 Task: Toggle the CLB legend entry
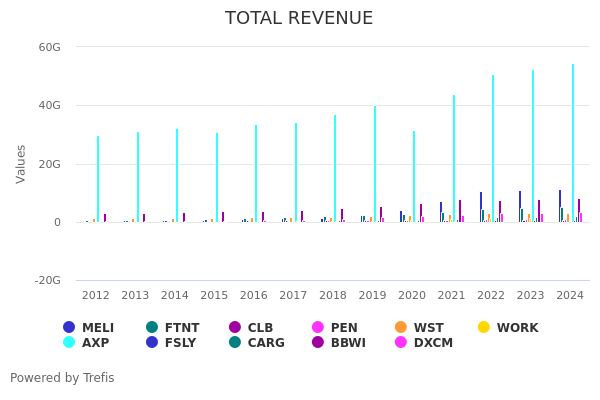(235, 328)
